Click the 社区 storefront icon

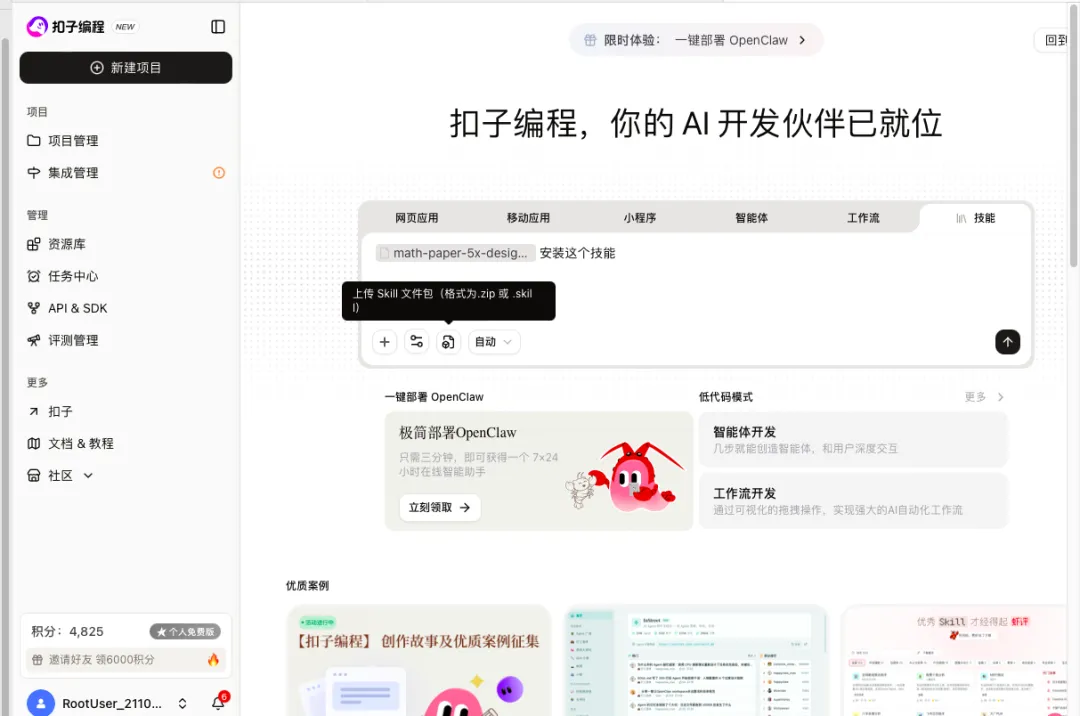pos(34,476)
